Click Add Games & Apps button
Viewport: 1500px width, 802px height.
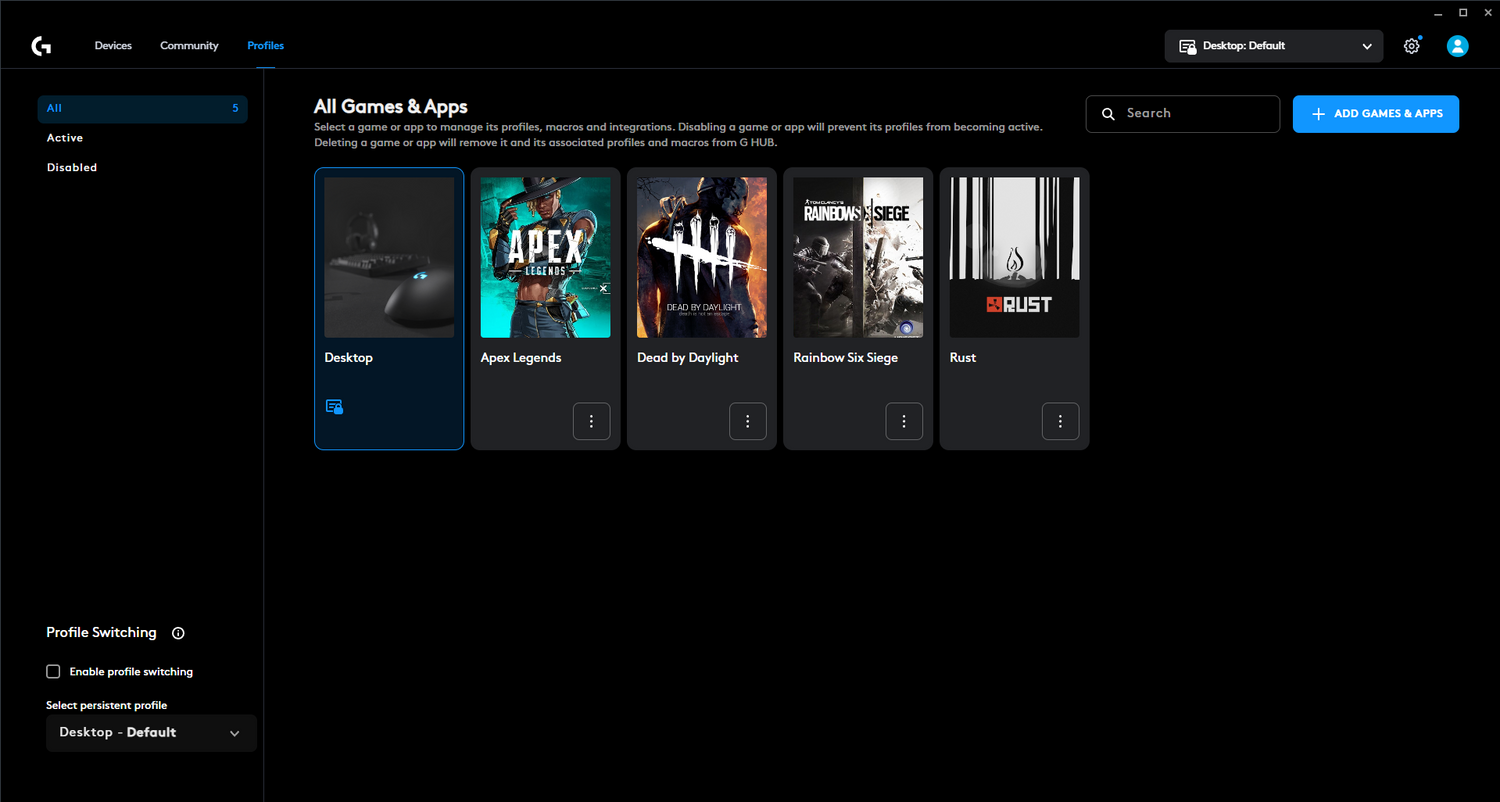tap(1376, 114)
